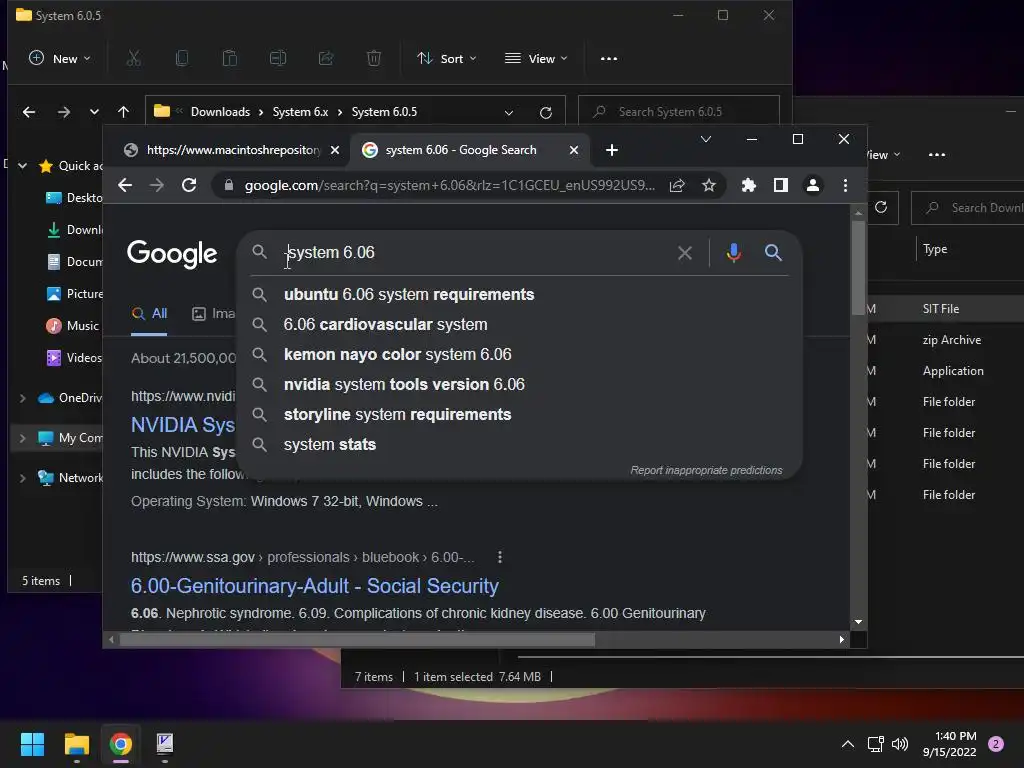Expand the OneDrive tree node
This screenshot has width=1024, height=768.
tap(22, 398)
